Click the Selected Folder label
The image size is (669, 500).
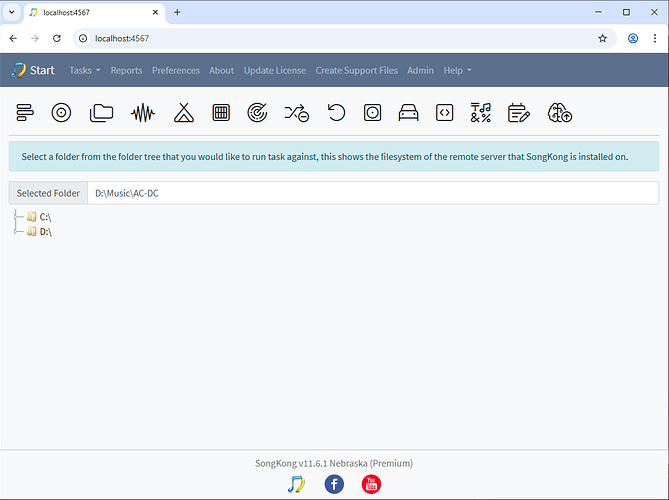(x=48, y=193)
